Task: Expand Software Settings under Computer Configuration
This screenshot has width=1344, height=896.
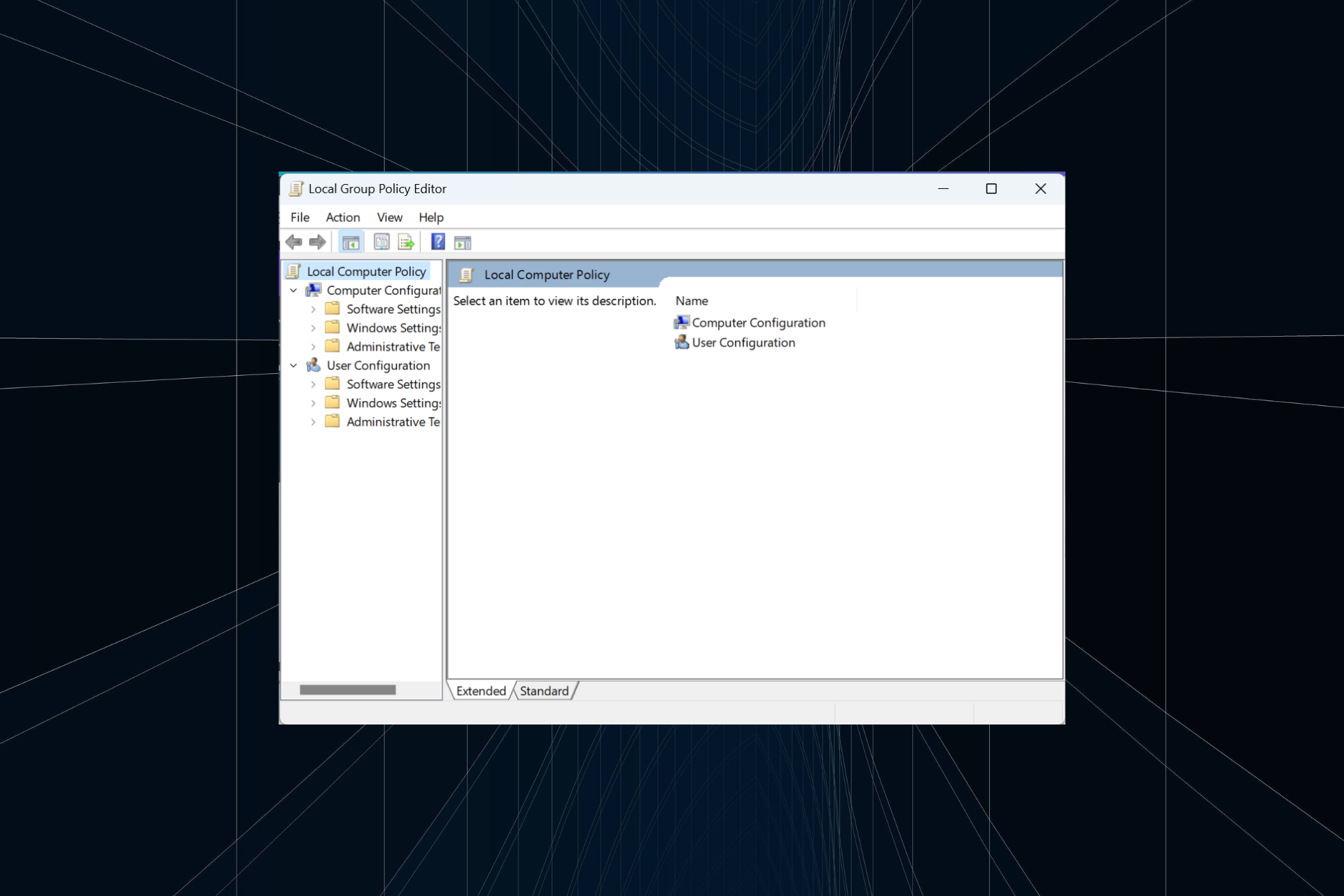Action: point(313,309)
